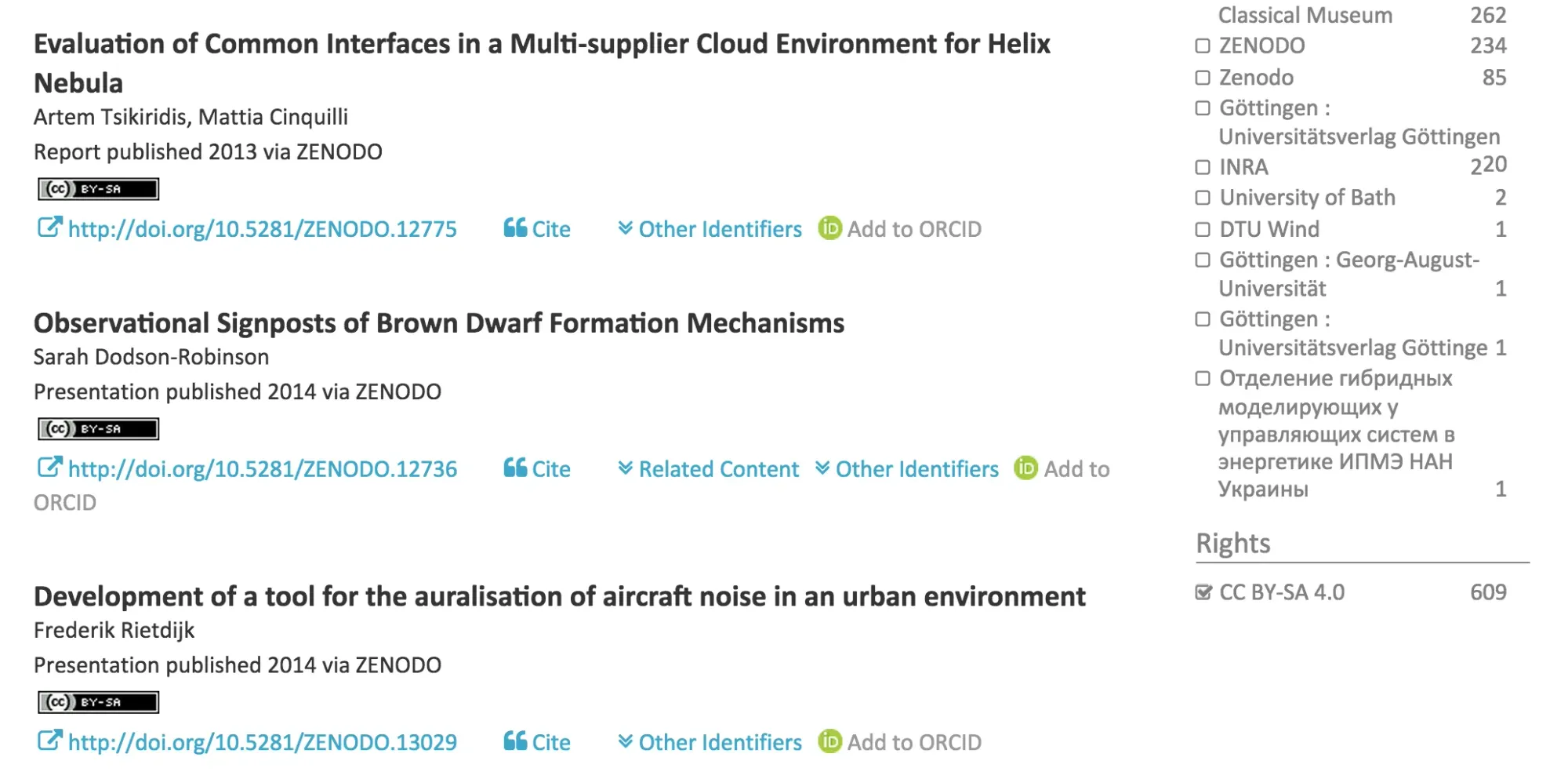Click the CC BY-SA badge under the Brown Dwarf presentation
This screenshot has height=779, width=1568.
98,429
